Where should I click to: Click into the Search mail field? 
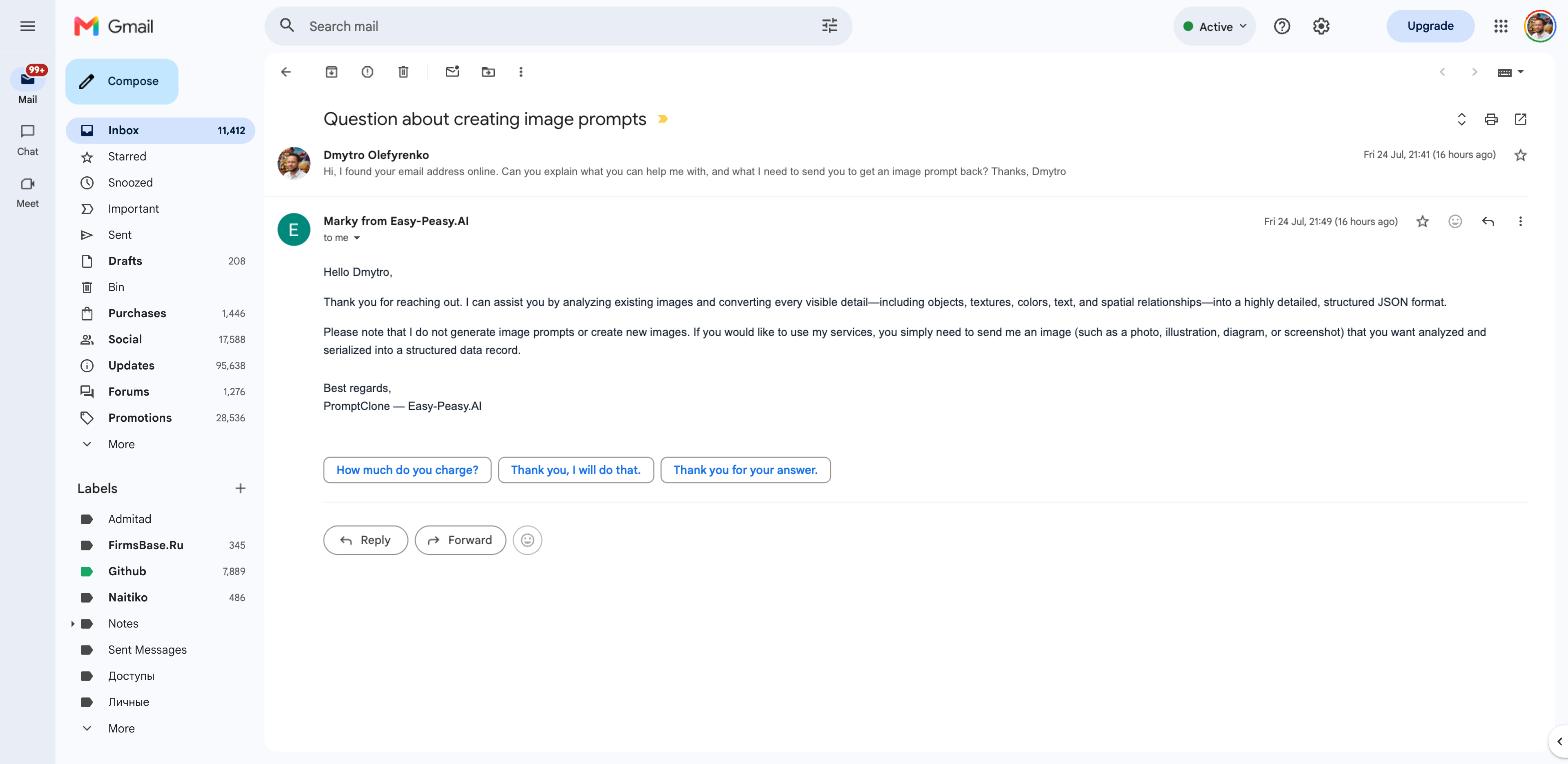click(x=560, y=26)
